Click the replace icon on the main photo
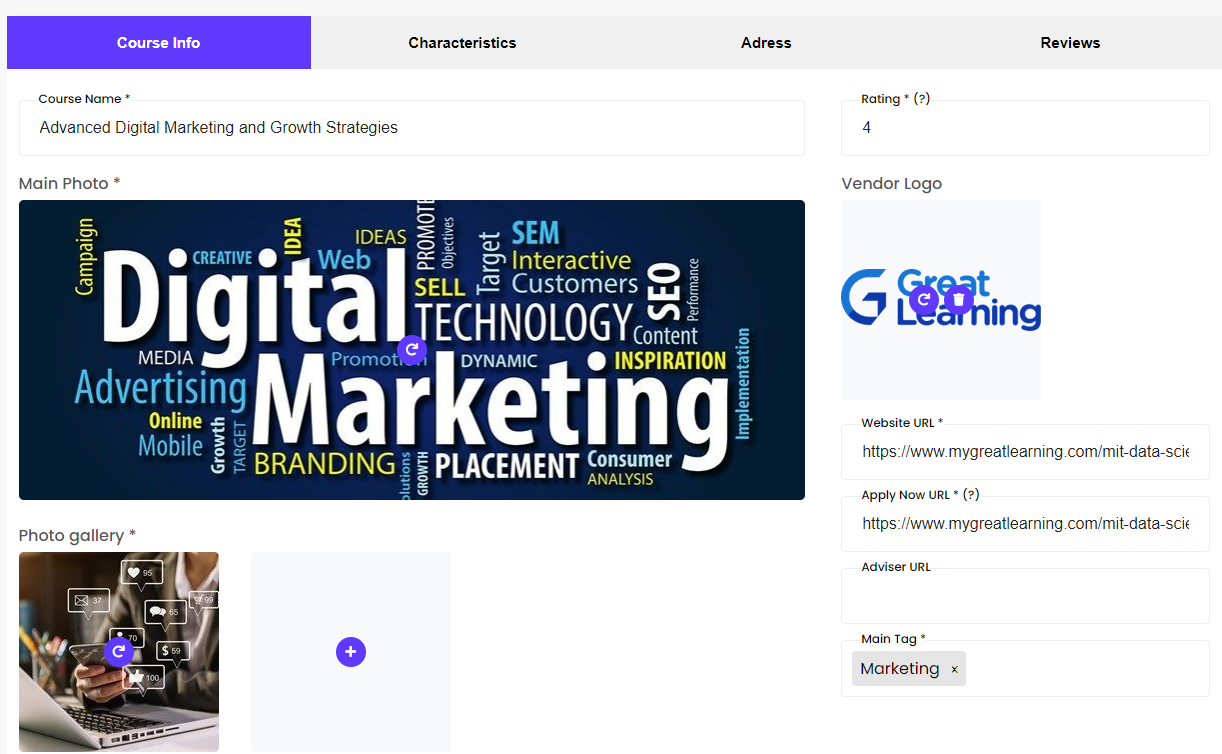Viewport: 1222px width, 754px height. [x=412, y=350]
